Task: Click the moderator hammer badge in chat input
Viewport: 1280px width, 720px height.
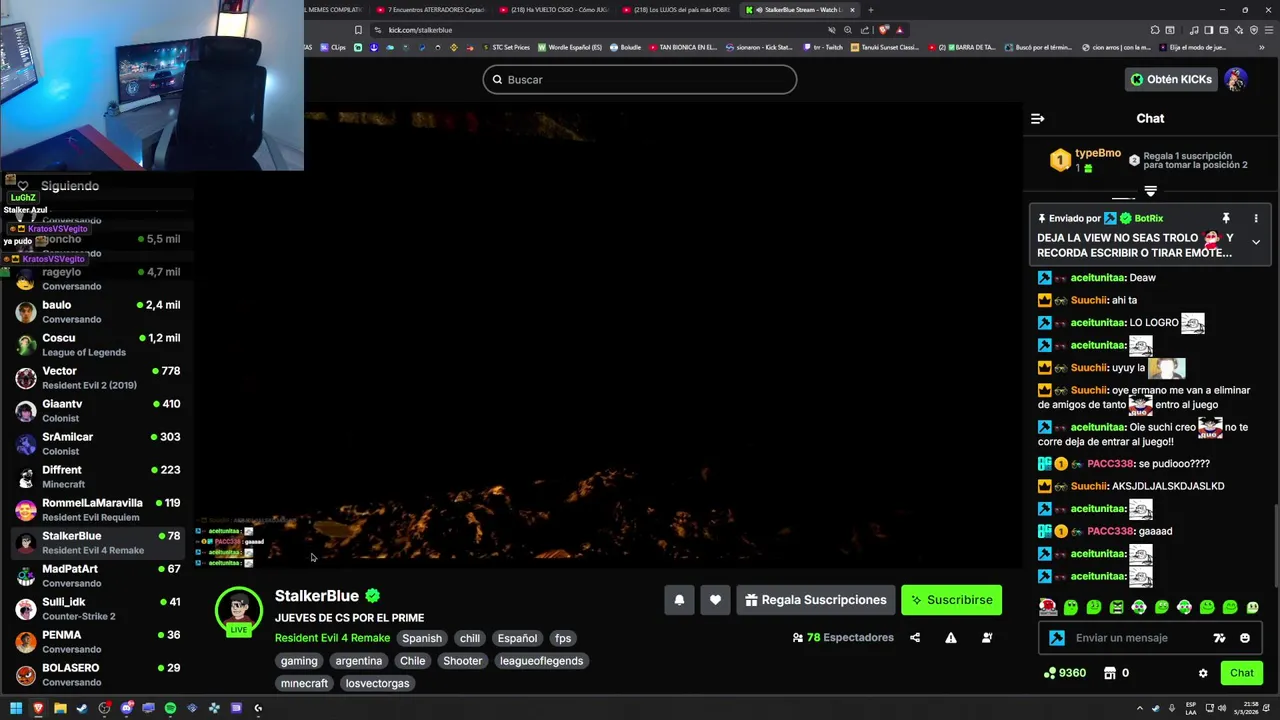Action: pyautogui.click(x=1057, y=638)
